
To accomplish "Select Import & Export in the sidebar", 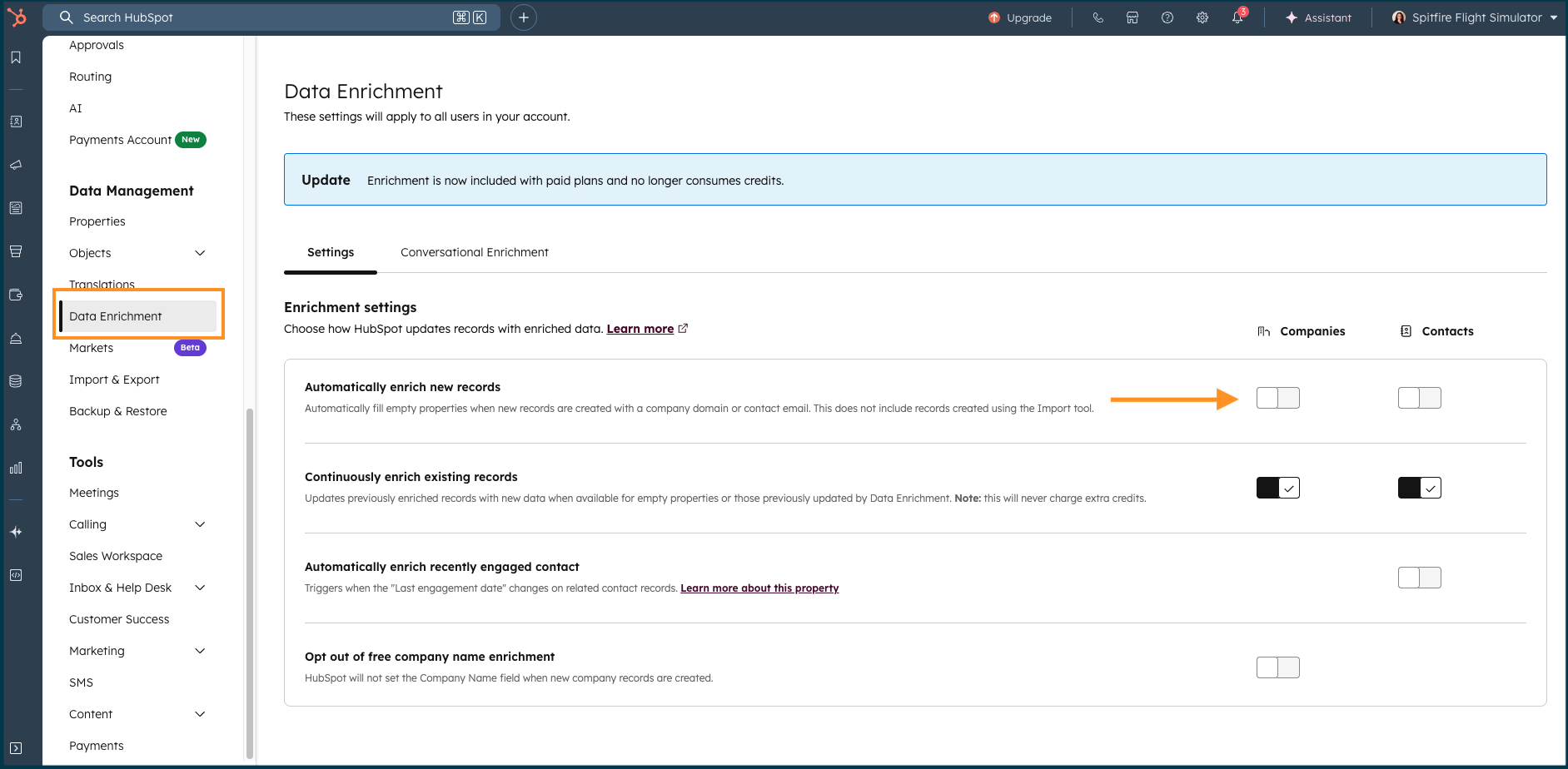I will click(x=114, y=380).
